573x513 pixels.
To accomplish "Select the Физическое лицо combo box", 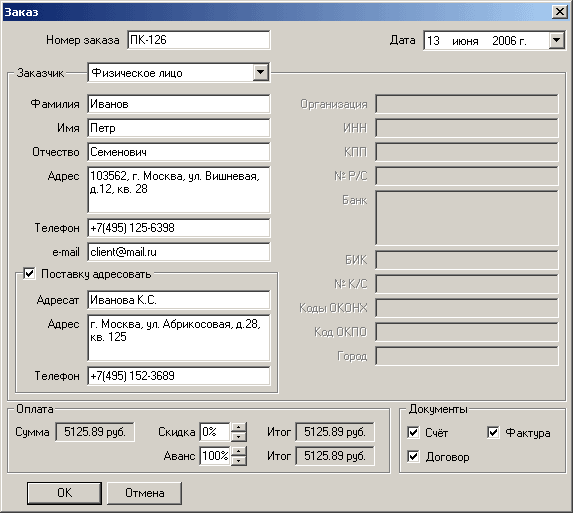I will pyautogui.click(x=179, y=72).
